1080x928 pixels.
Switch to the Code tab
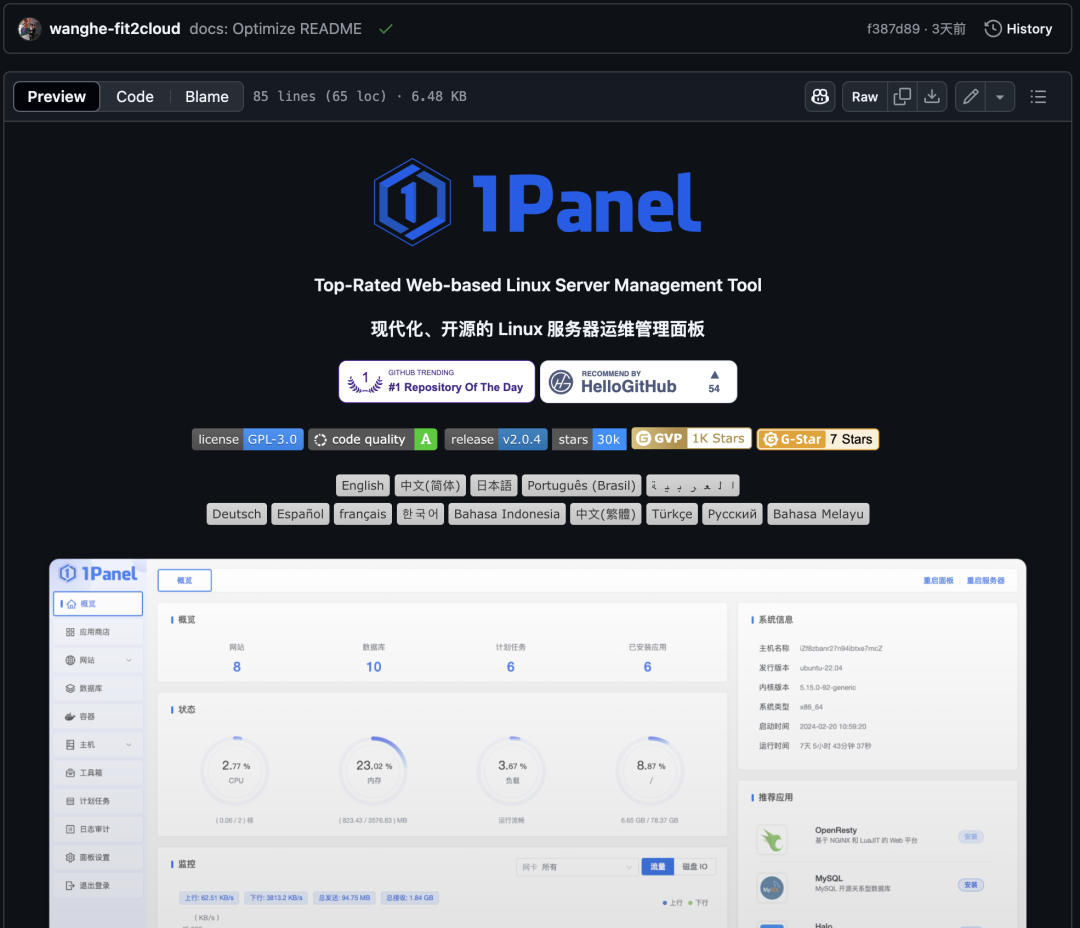point(135,97)
